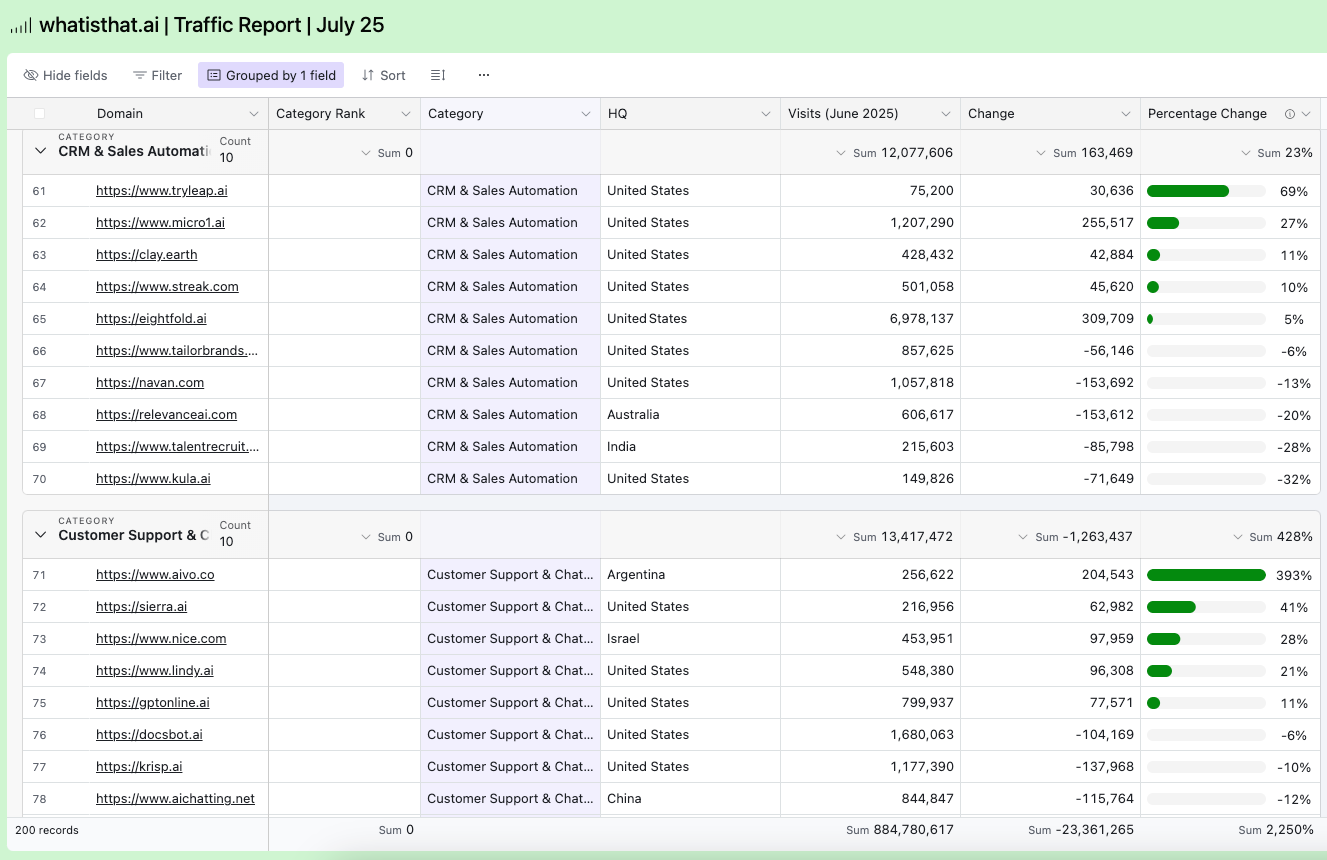Open Grouped by 1 field options
1327x860 pixels.
click(271, 75)
